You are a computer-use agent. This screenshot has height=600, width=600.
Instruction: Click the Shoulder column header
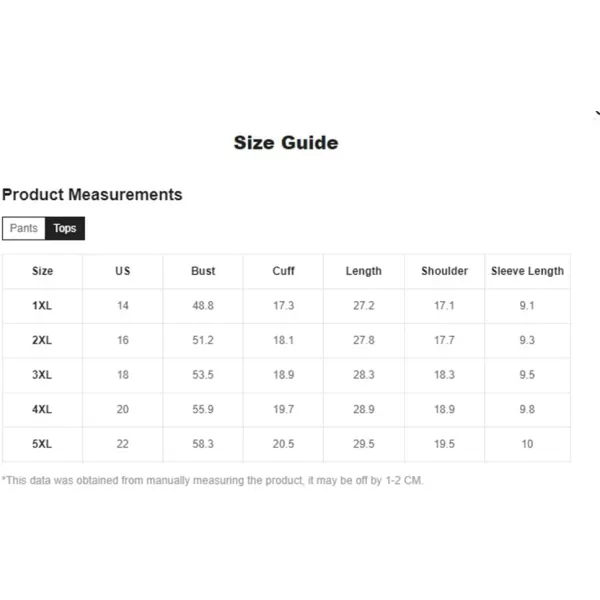click(x=445, y=271)
